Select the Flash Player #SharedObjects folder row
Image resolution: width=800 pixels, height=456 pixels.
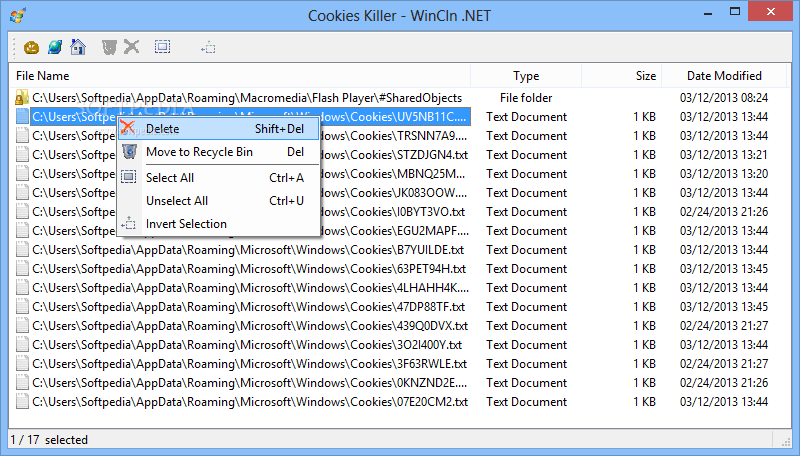pos(247,97)
